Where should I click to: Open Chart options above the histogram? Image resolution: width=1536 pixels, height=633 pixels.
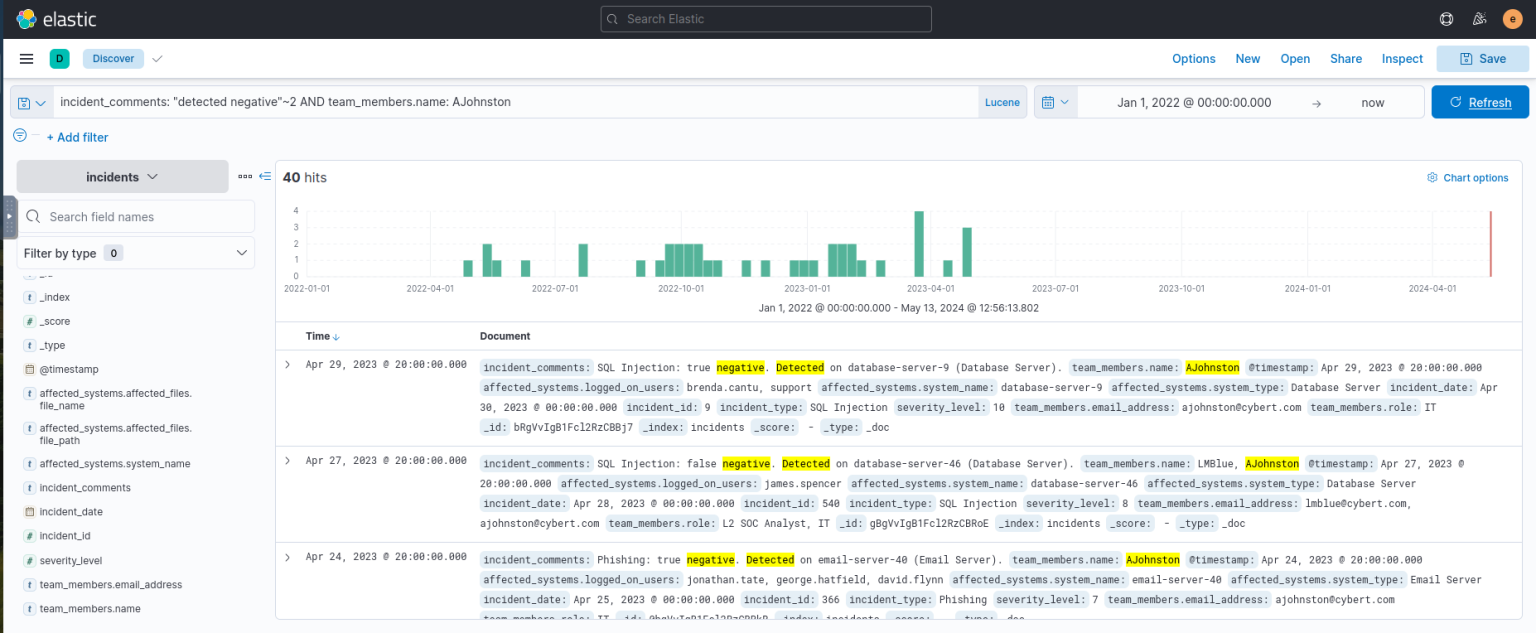[x=1467, y=177]
